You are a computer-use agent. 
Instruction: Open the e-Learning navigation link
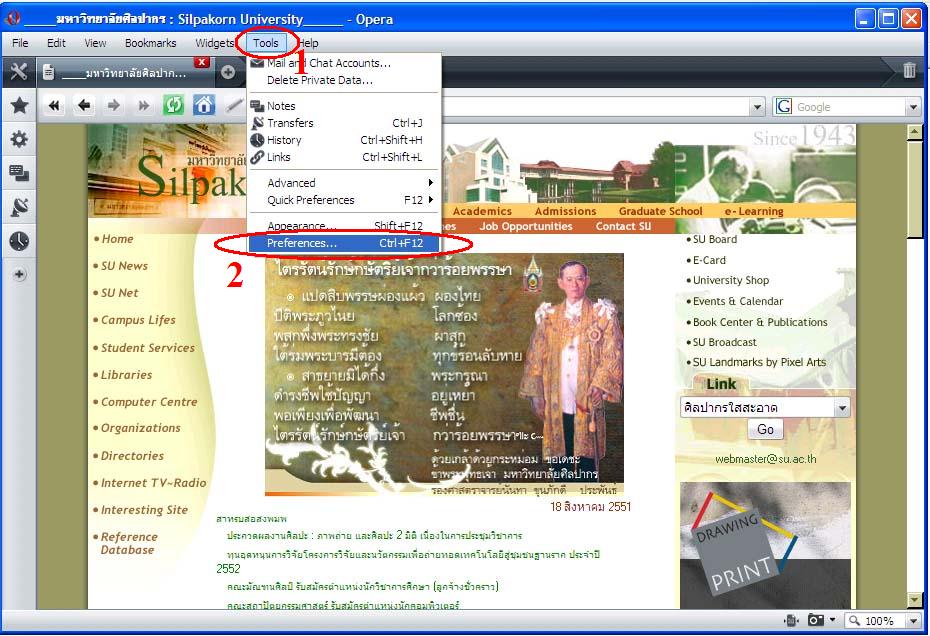pyautogui.click(x=754, y=211)
